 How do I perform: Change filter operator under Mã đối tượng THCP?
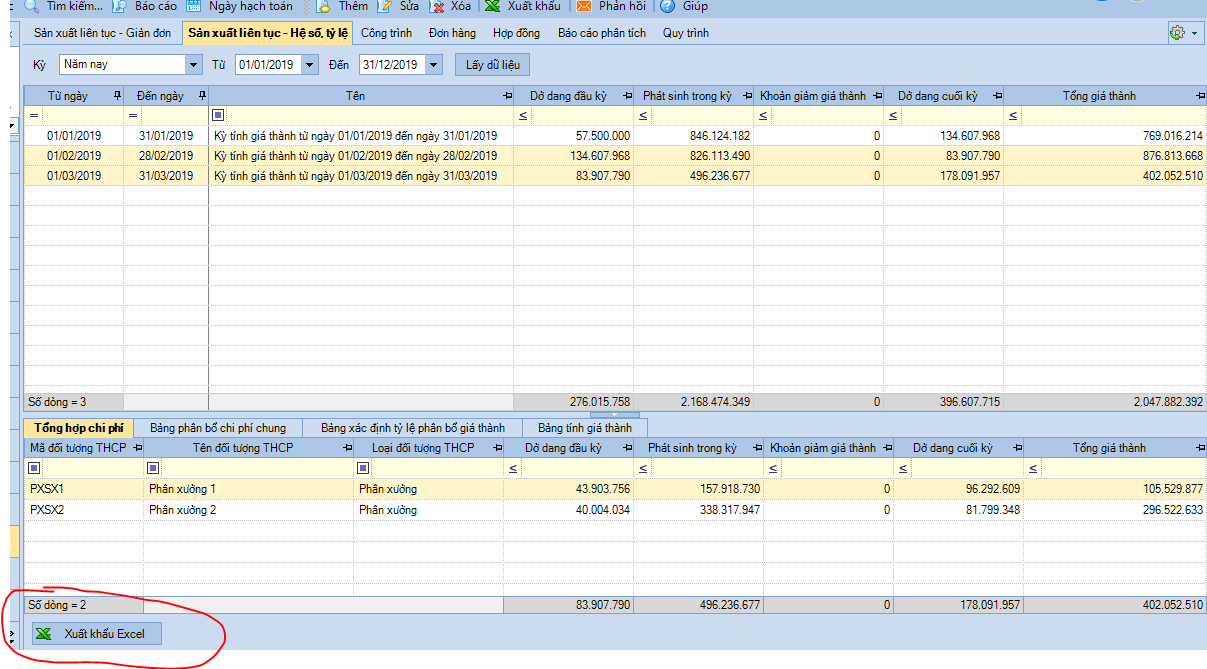click(x=35, y=468)
